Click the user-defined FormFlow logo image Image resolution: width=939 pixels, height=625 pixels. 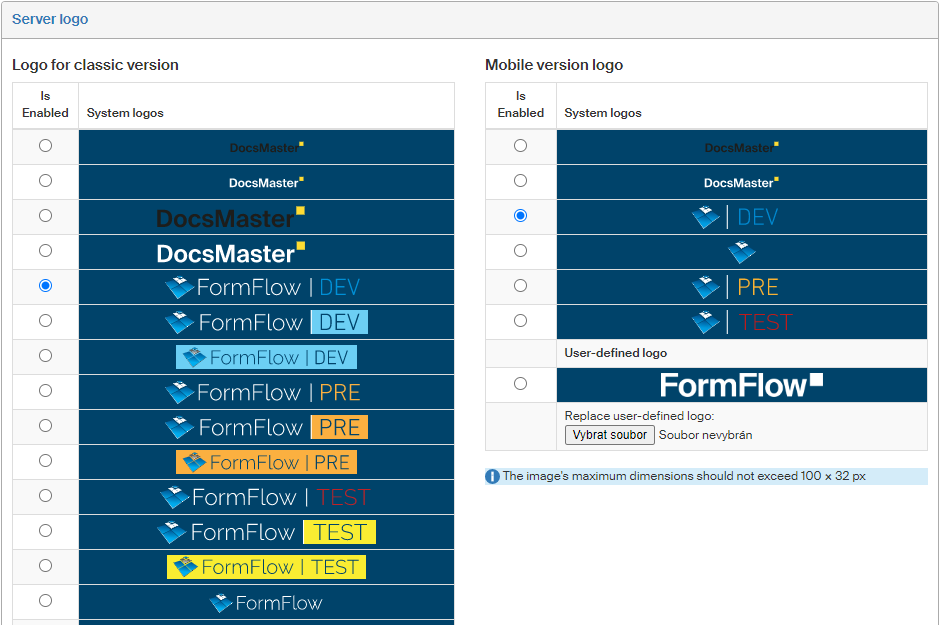pos(741,385)
